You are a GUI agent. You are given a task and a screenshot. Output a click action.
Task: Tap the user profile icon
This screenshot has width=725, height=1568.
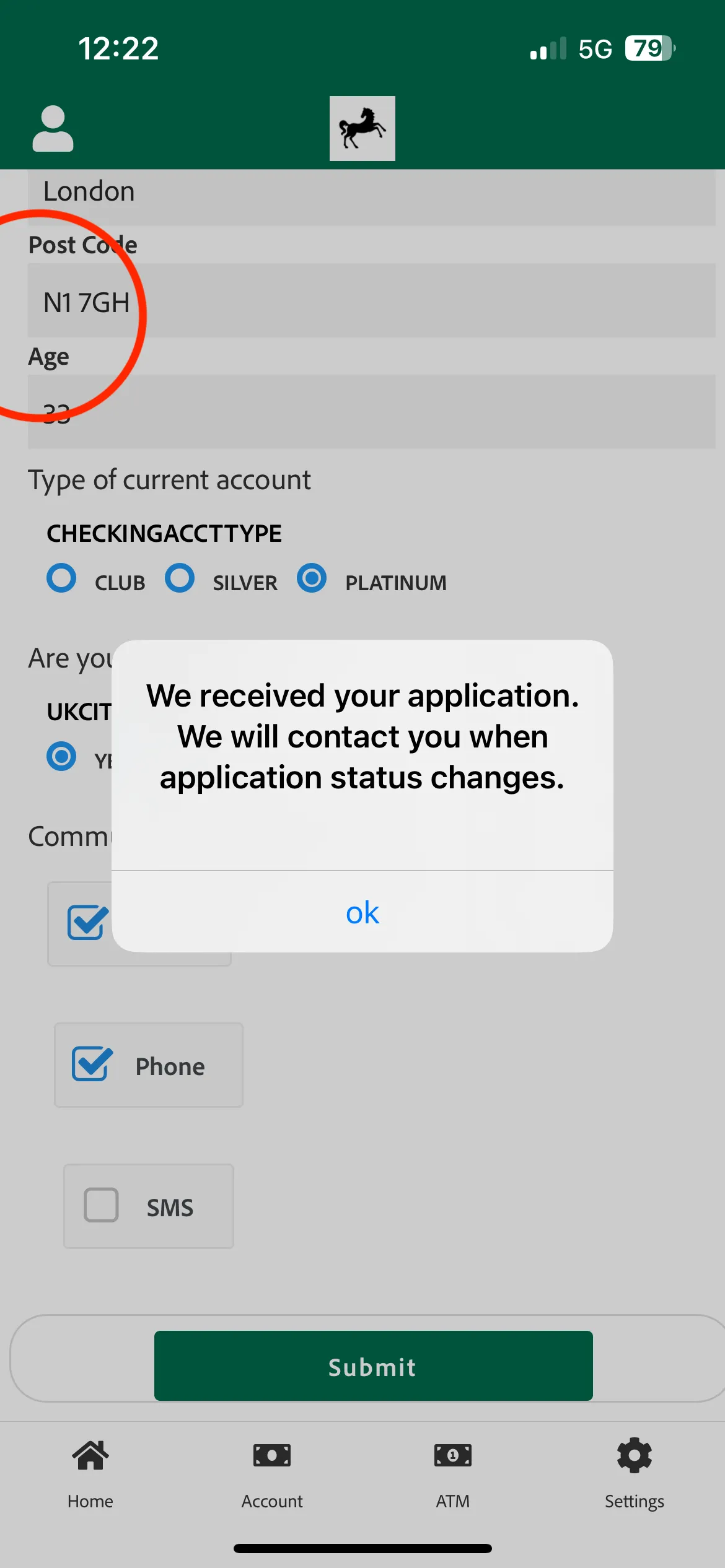click(53, 128)
